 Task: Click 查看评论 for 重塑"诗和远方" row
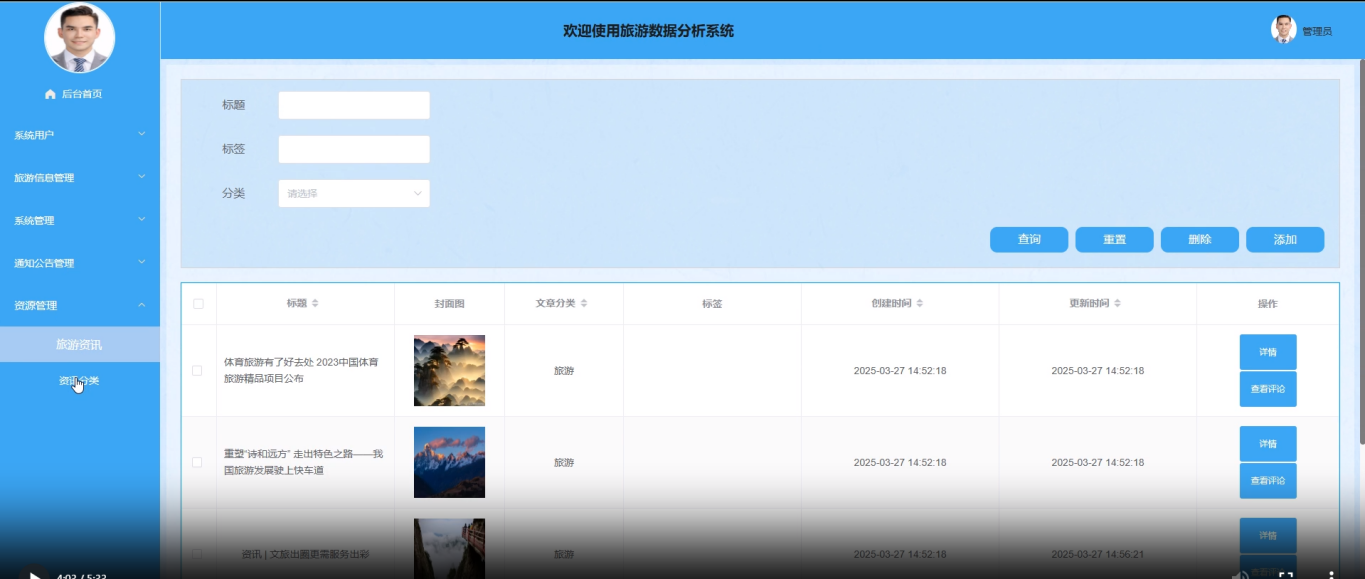(1268, 481)
